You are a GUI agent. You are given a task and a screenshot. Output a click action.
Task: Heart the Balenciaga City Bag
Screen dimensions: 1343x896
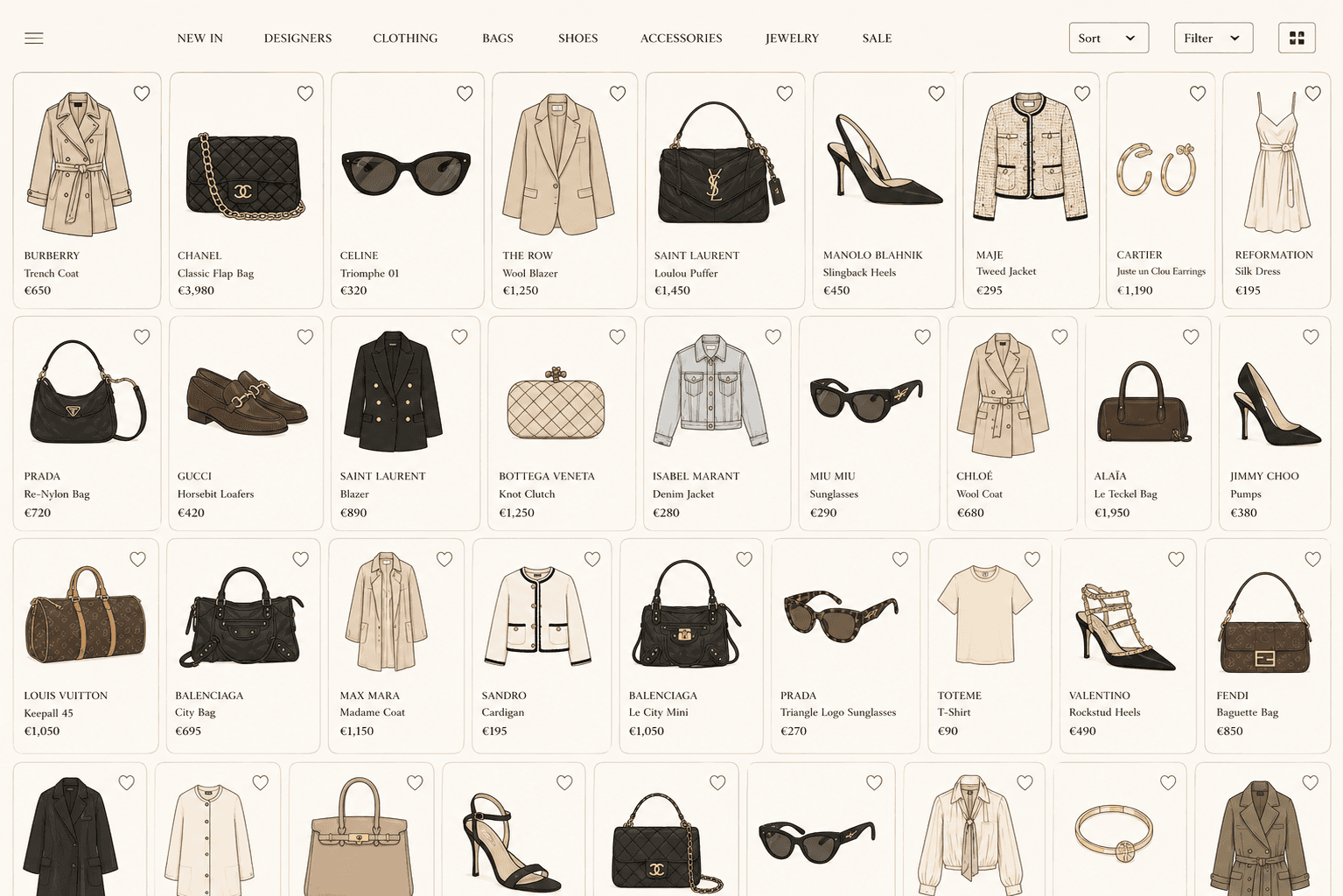tap(300, 559)
